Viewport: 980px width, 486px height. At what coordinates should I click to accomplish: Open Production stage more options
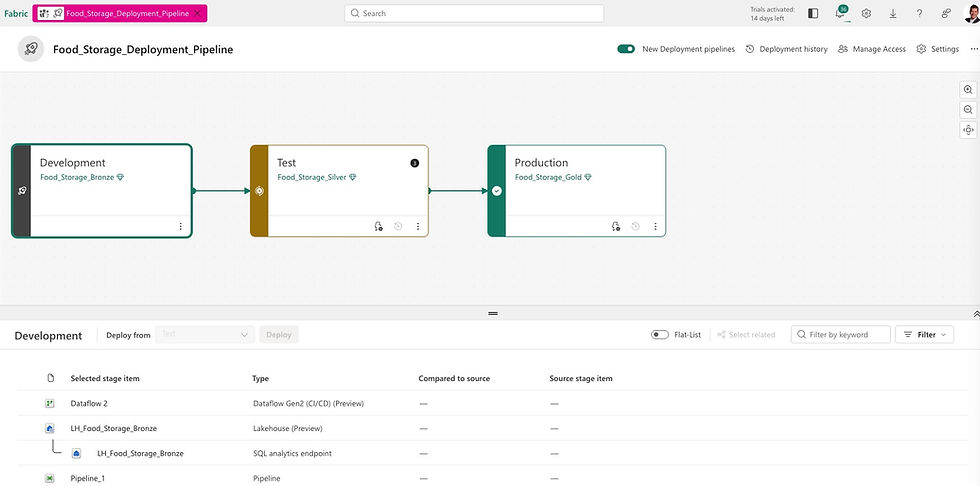click(x=656, y=226)
